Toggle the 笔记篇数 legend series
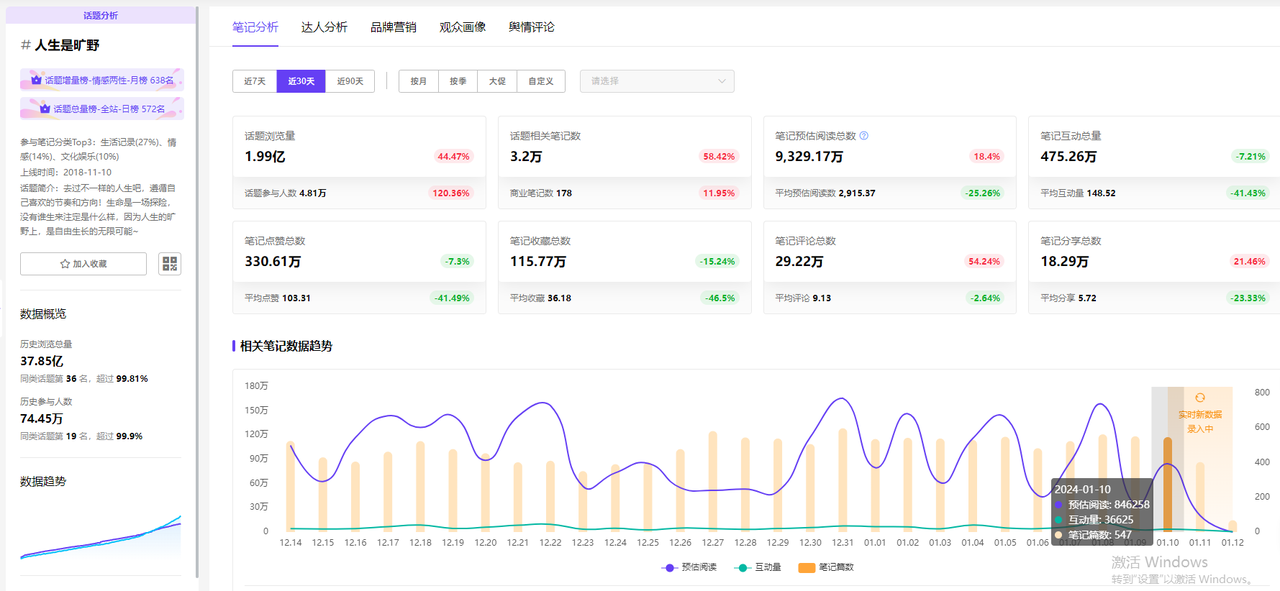The height and width of the screenshot is (591, 1280). click(x=826, y=567)
